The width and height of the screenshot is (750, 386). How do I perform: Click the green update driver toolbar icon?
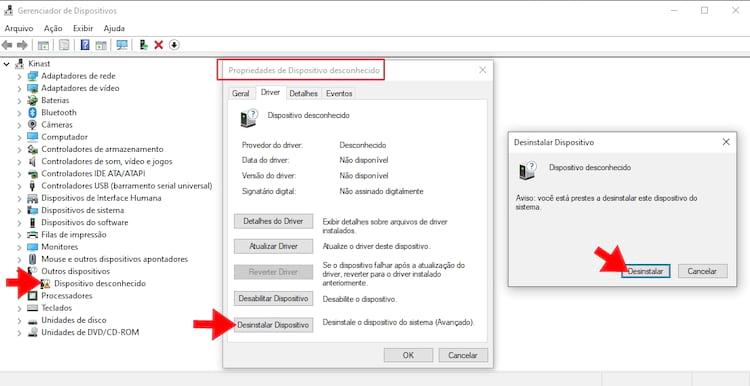click(143, 45)
